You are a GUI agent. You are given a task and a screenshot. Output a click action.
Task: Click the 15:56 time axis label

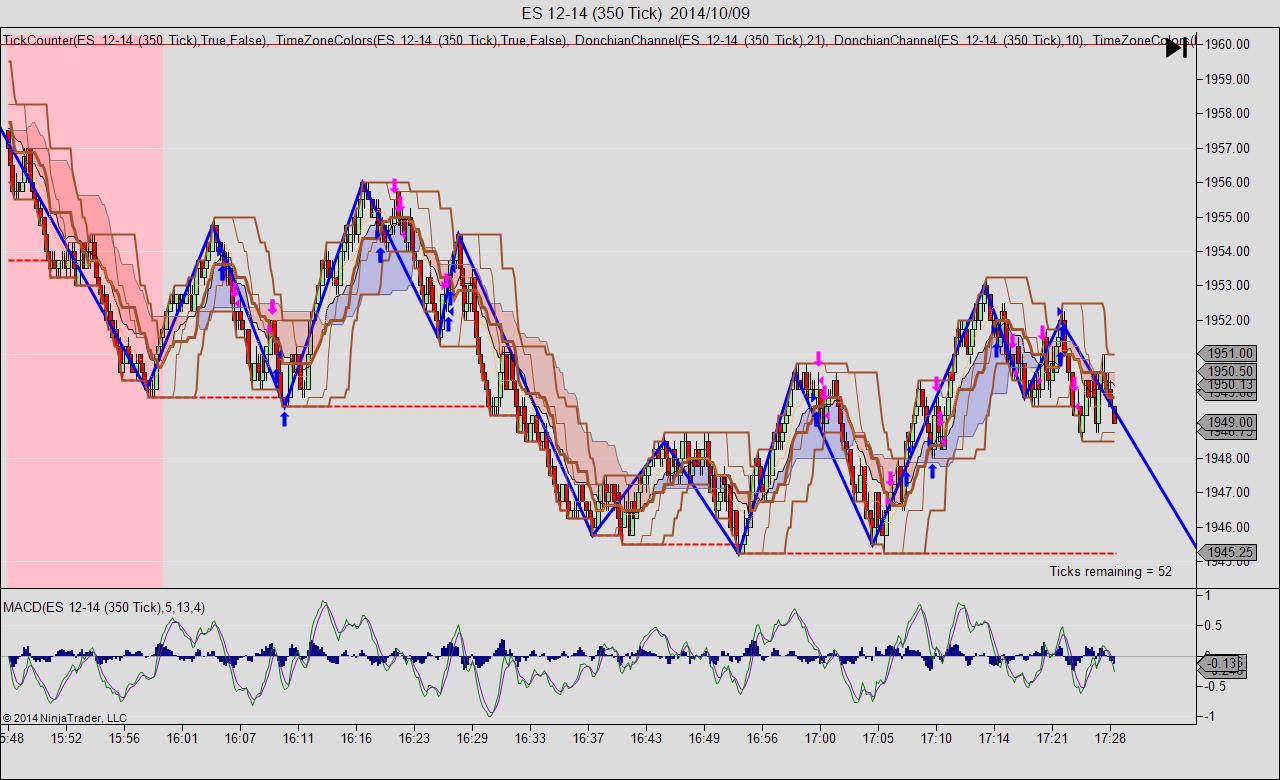125,738
